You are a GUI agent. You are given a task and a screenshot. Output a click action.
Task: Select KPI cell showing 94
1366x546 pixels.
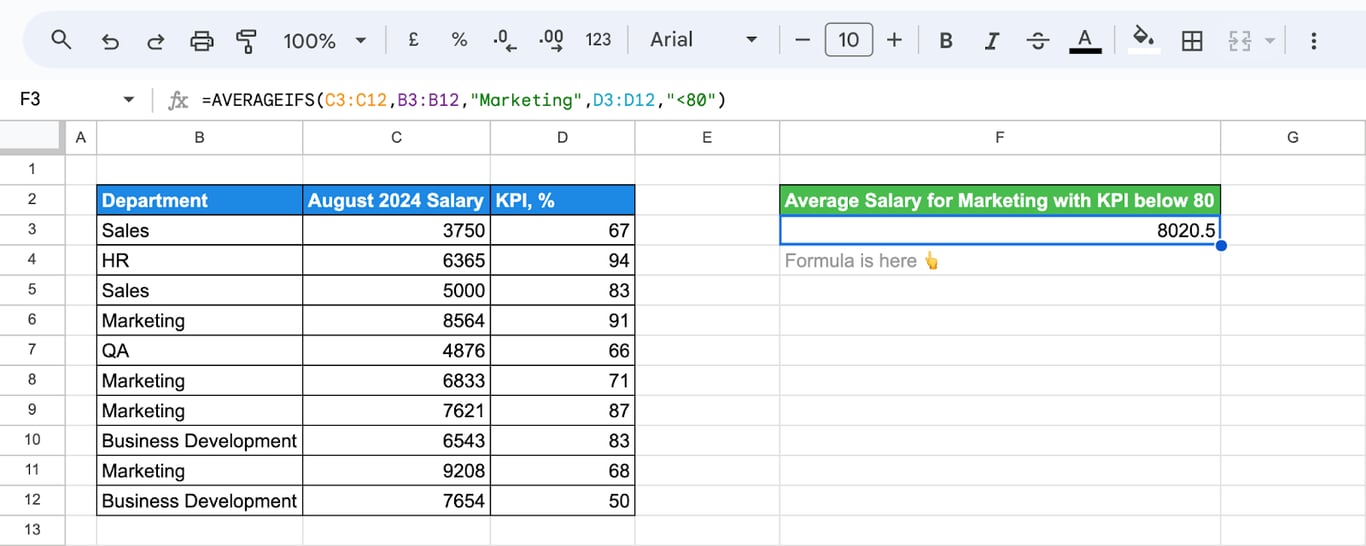pos(562,260)
